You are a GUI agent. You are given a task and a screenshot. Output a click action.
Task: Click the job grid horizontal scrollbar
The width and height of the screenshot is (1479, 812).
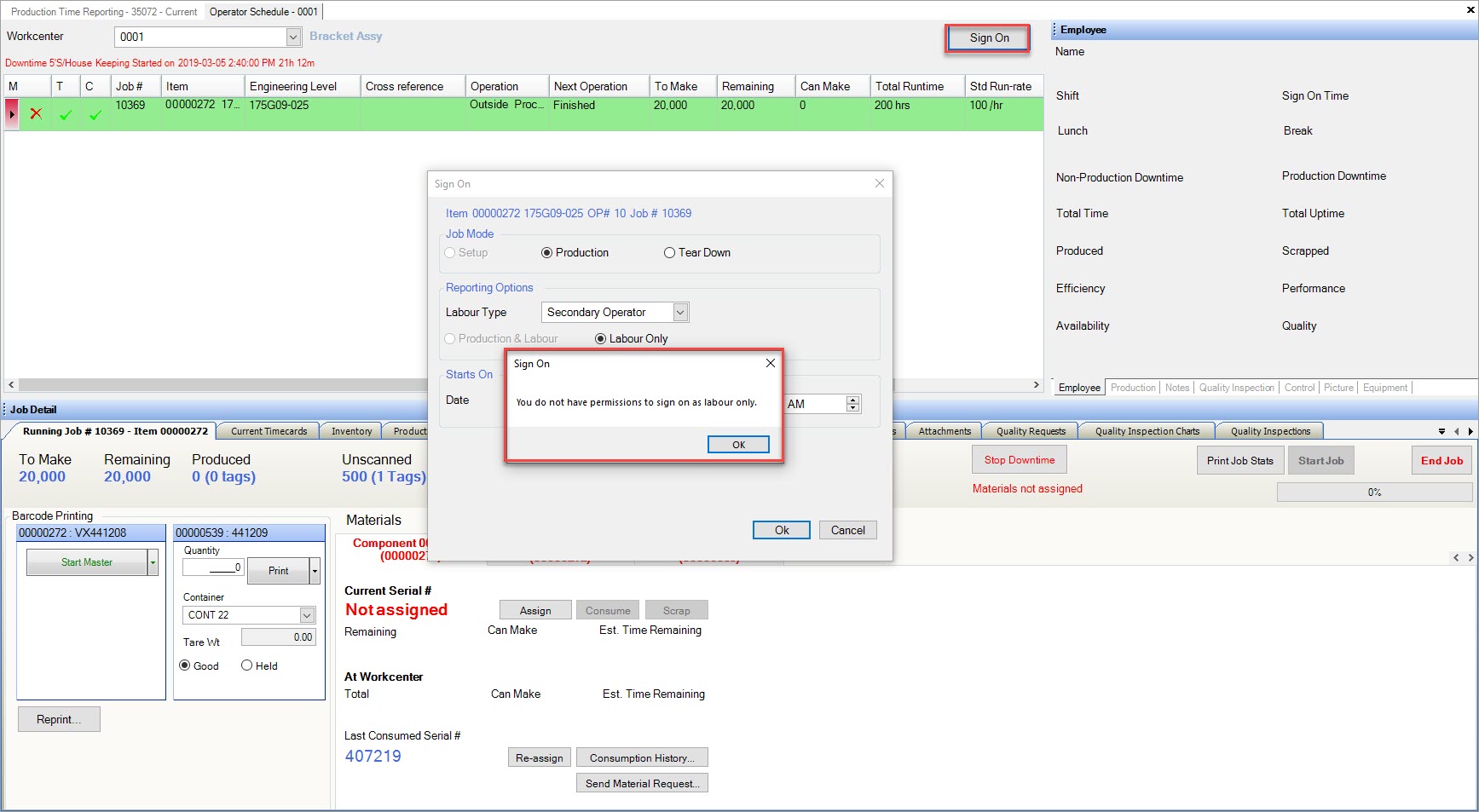523,384
